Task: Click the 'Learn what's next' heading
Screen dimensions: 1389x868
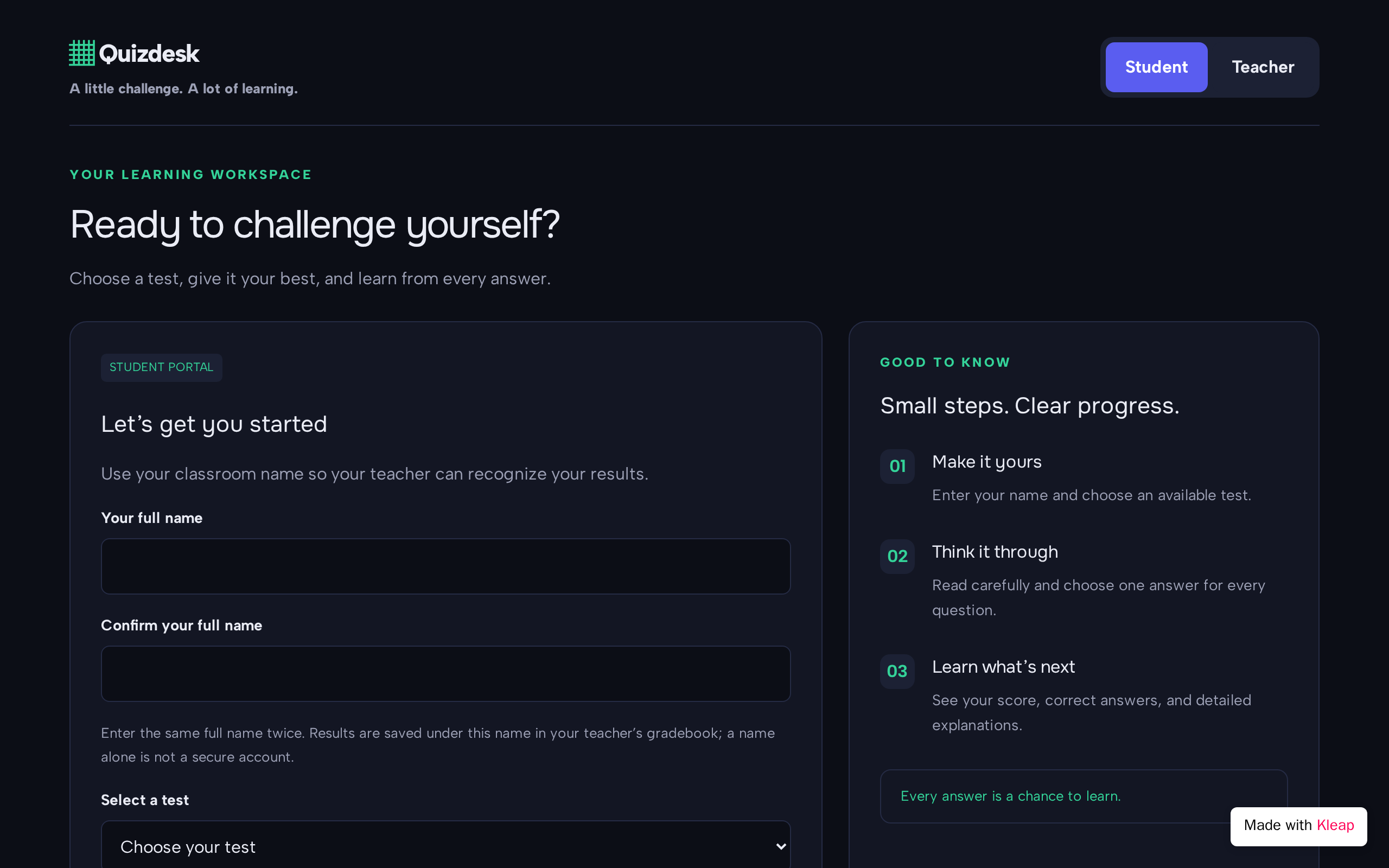Action: 1003,667
